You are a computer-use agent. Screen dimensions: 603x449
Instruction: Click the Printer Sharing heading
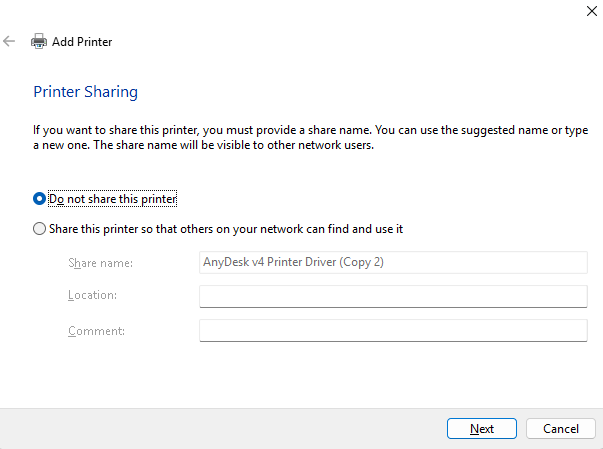85,92
